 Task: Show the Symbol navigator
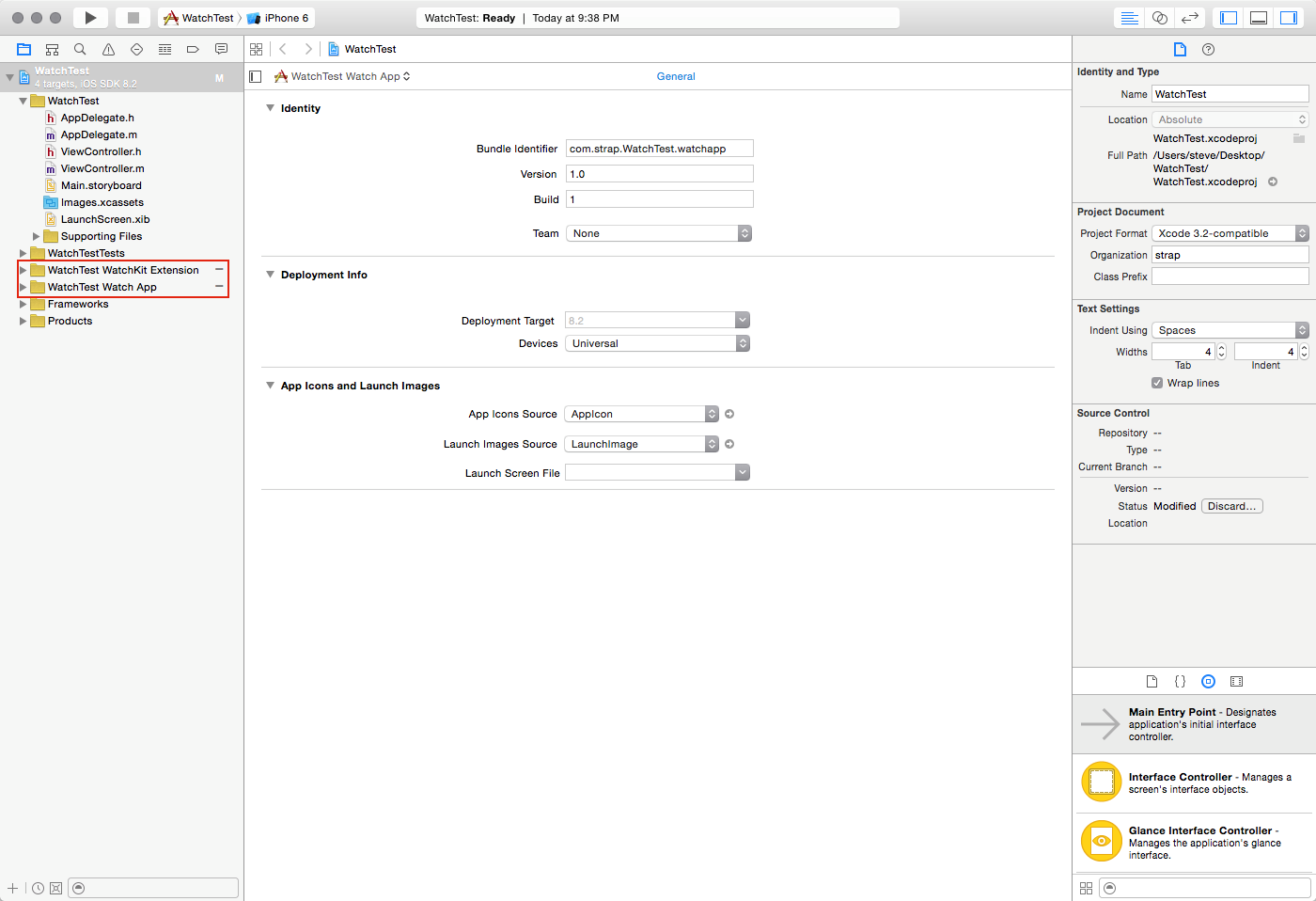pyautogui.click(x=53, y=49)
